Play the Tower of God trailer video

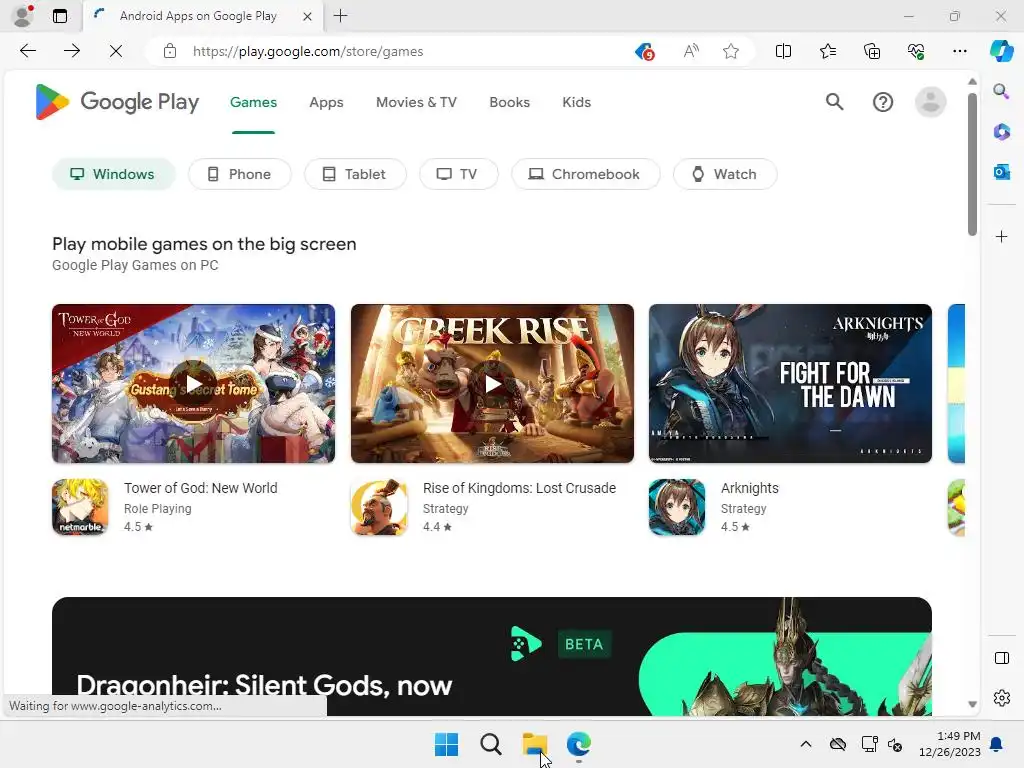point(193,383)
